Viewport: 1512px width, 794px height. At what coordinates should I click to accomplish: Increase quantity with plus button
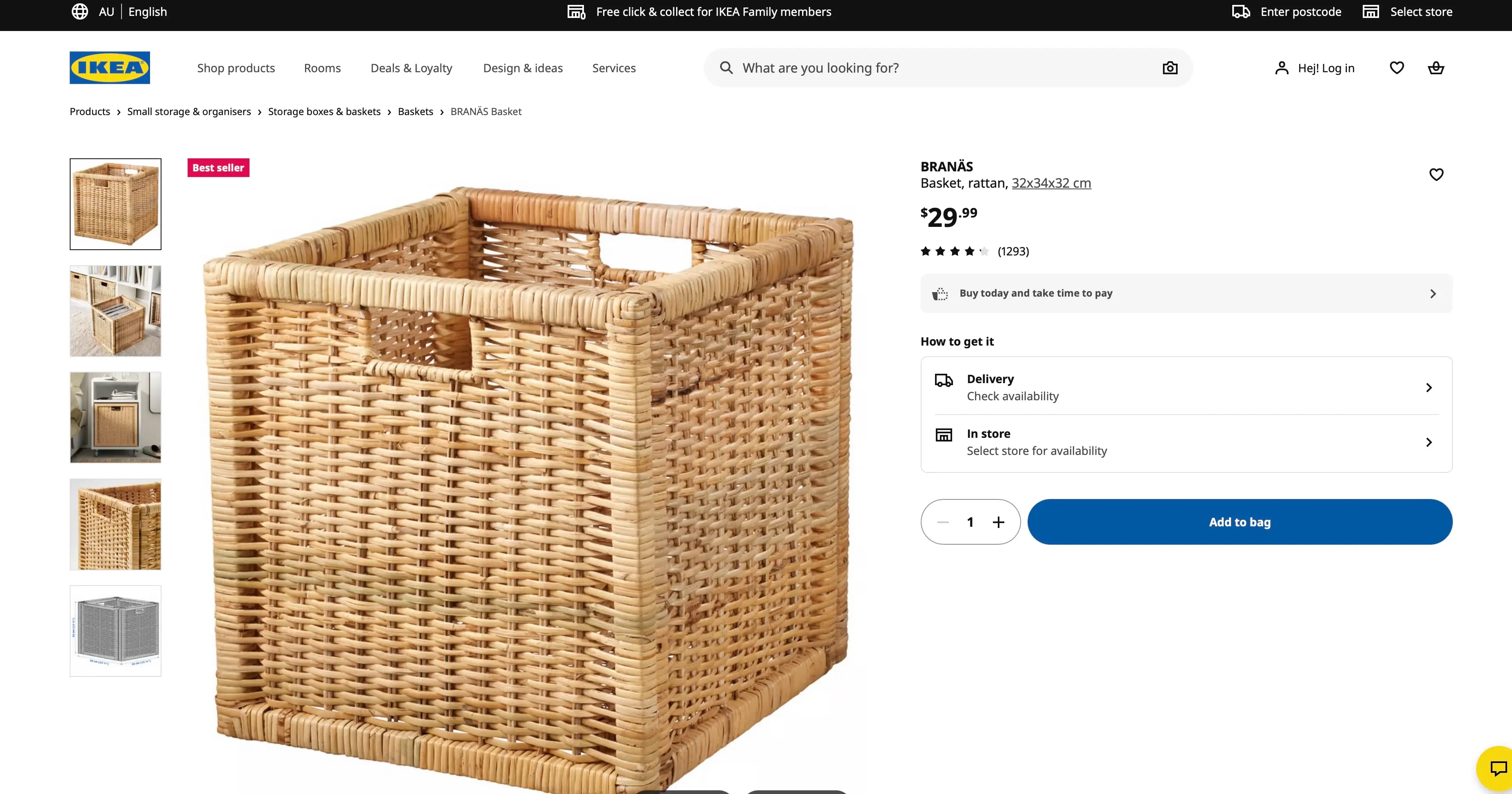(998, 522)
